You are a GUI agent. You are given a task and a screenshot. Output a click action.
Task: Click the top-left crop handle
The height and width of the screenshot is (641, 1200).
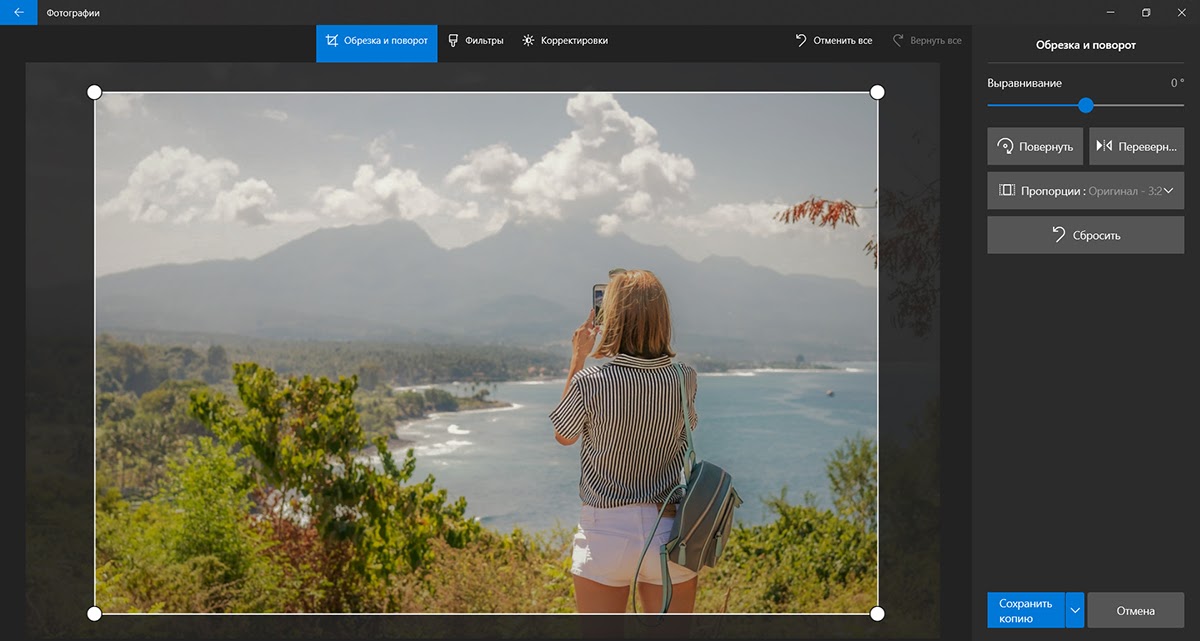point(95,92)
